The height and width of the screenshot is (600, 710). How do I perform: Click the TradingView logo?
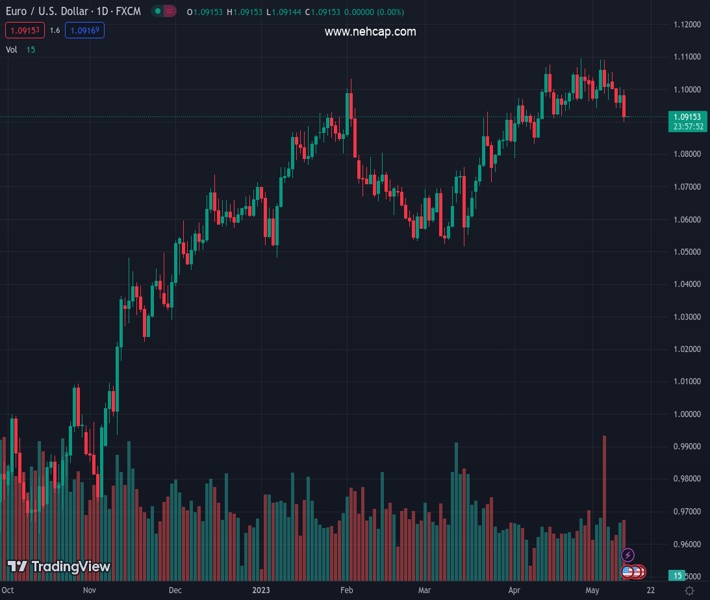click(58, 567)
